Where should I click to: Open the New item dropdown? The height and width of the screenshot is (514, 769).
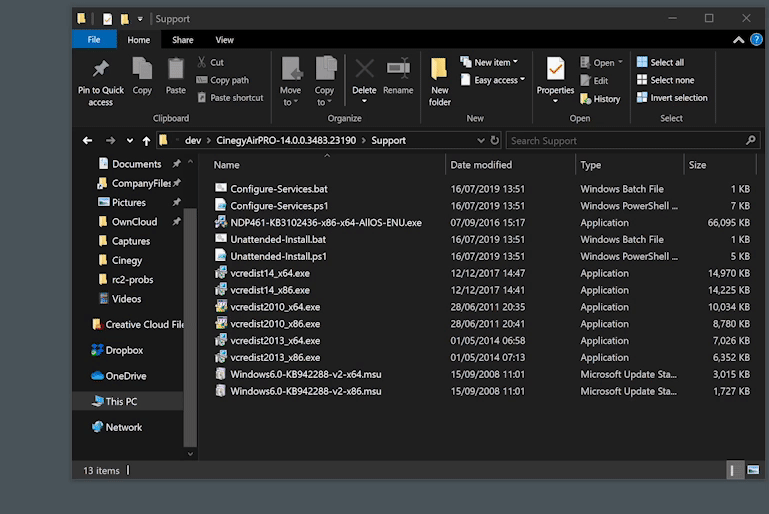pos(489,62)
